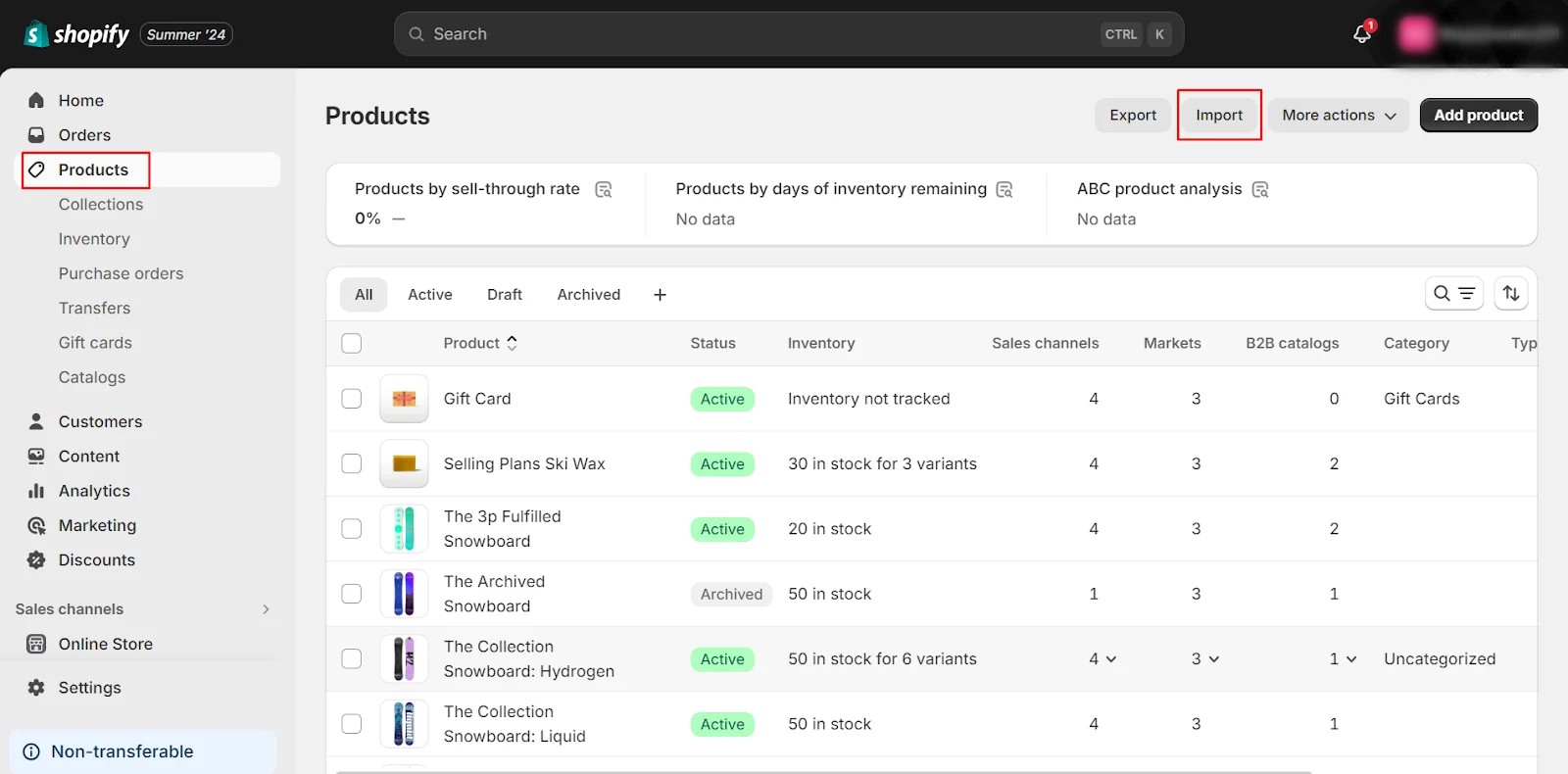Image resolution: width=1568 pixels, height=774 pixels.
Task: Switch to the Active tab
Action: click(x=430, y=295)
